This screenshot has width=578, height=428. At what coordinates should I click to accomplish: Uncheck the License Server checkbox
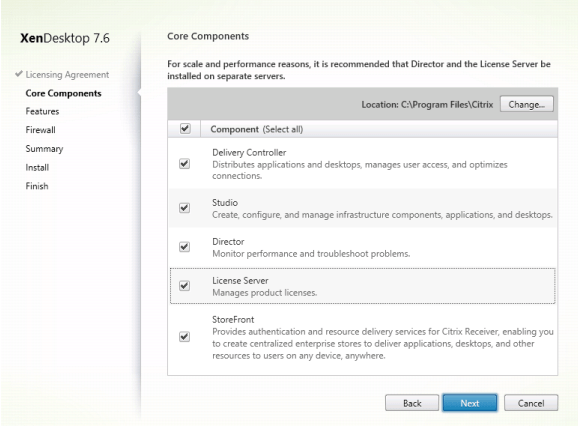click(184, 286)
